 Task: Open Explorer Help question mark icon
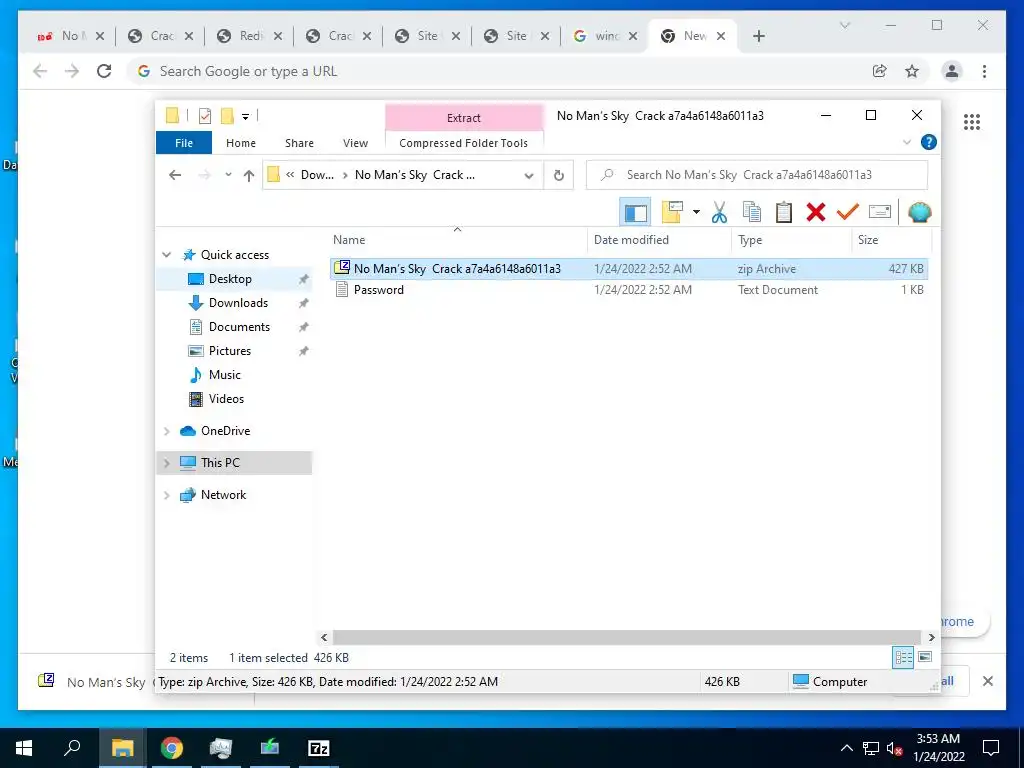tap(929, 142)
